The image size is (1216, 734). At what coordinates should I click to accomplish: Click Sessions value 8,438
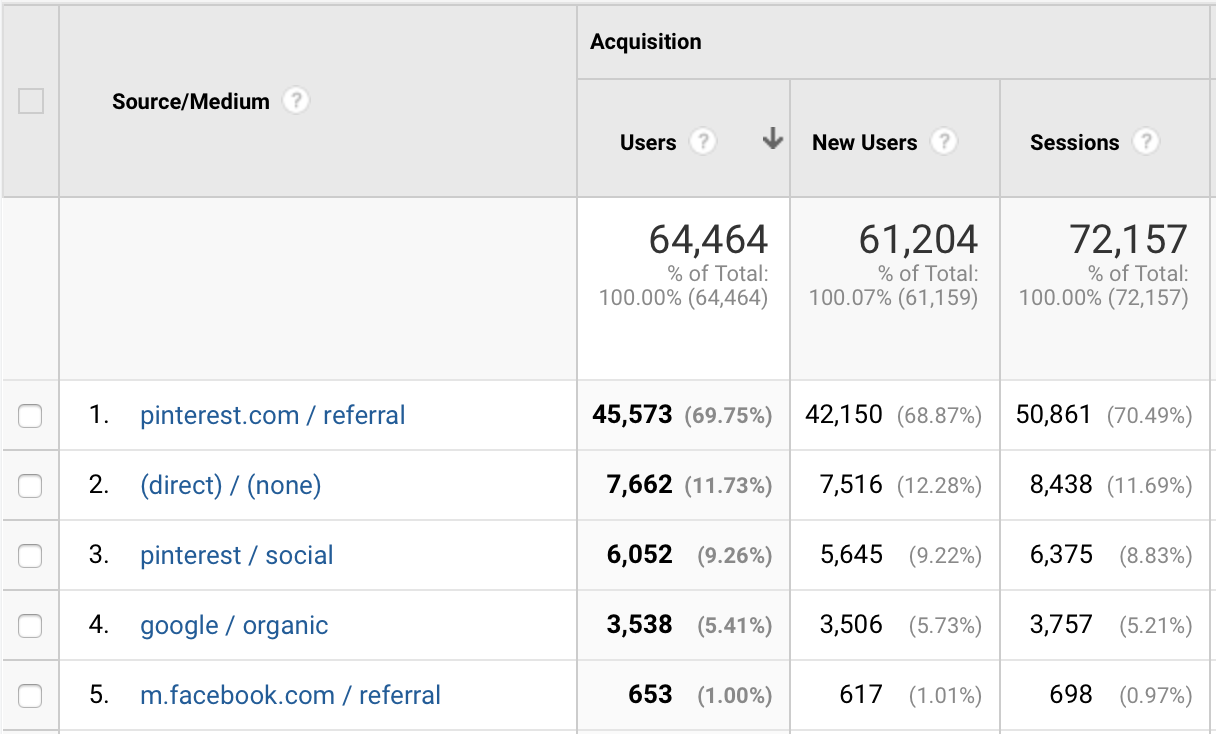1060,485
